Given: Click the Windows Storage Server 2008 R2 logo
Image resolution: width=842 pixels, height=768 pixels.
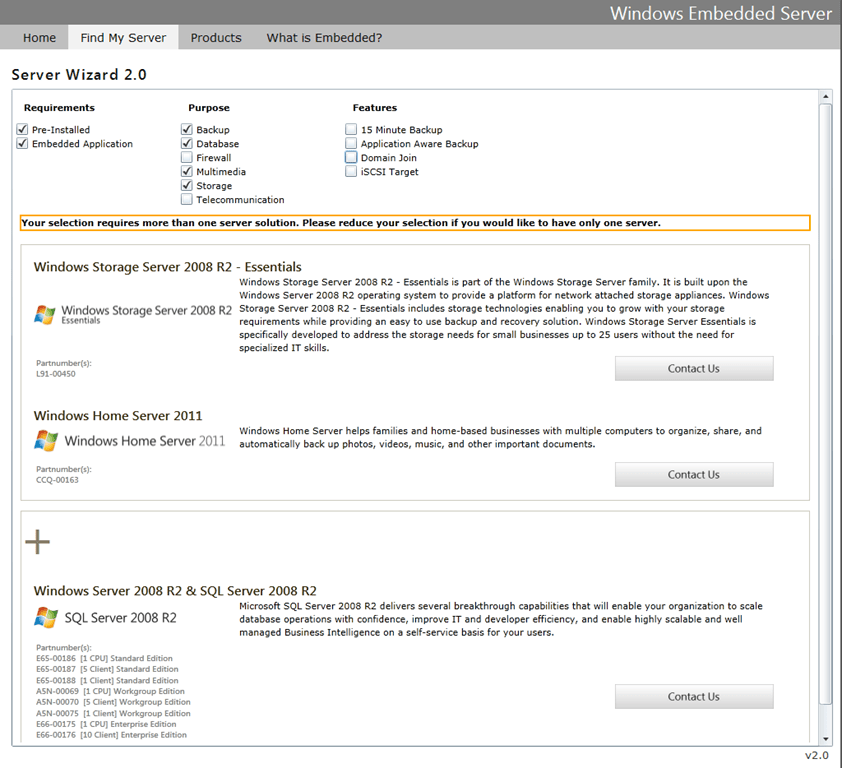Looking at the screenshot, I should (133, 314).
